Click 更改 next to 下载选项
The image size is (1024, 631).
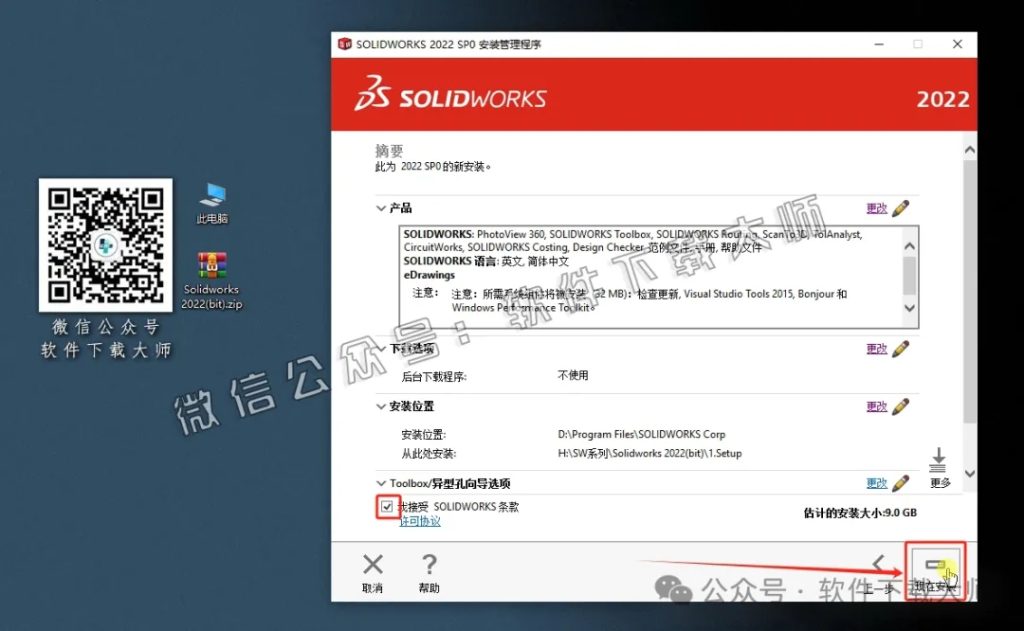tap(878, 348)
